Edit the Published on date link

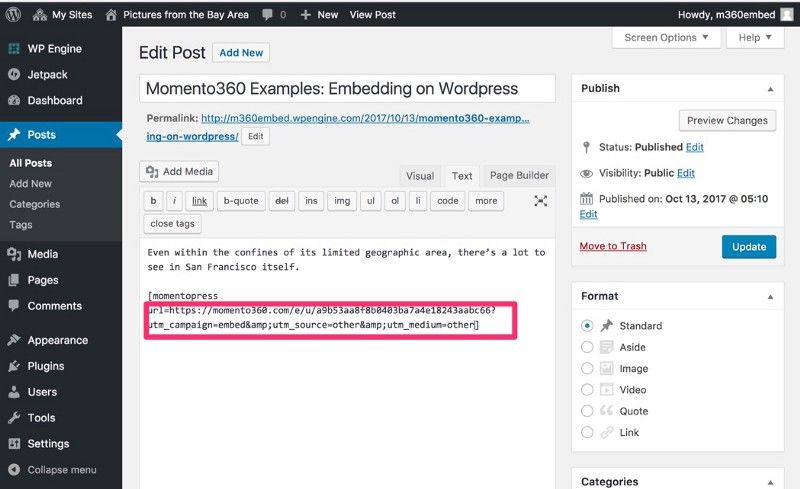pos(588,214)
